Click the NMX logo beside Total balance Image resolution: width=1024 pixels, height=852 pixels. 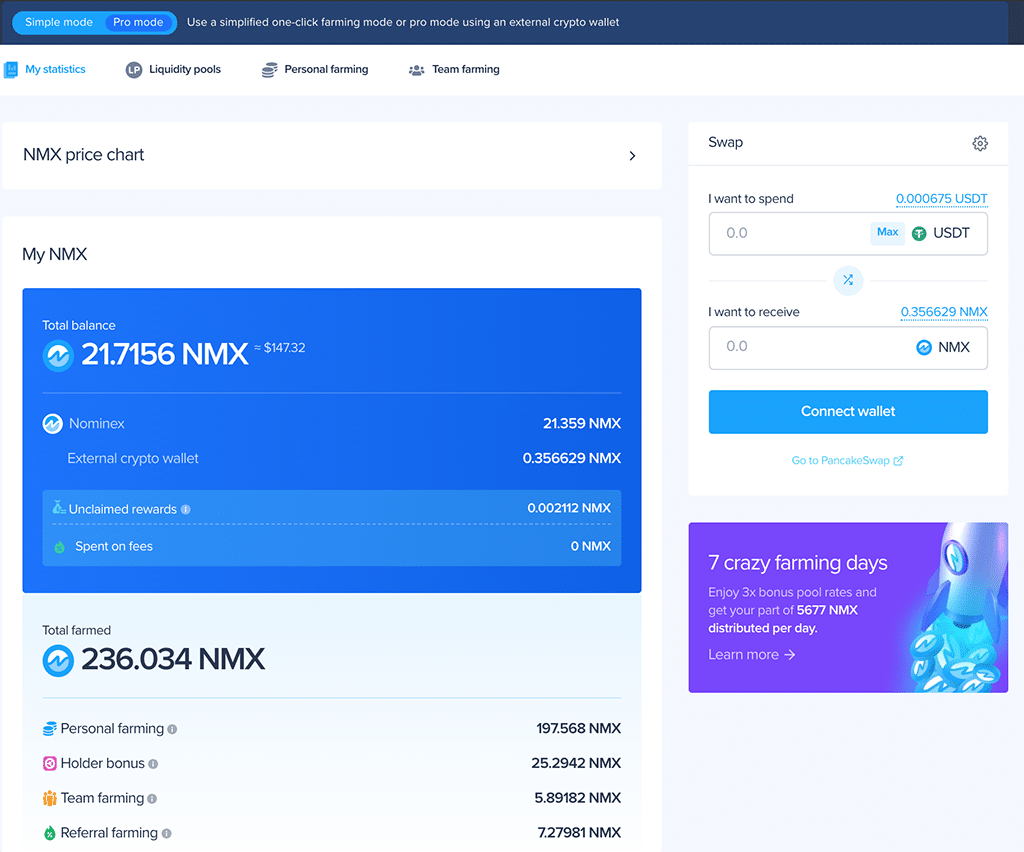point(58,356)
